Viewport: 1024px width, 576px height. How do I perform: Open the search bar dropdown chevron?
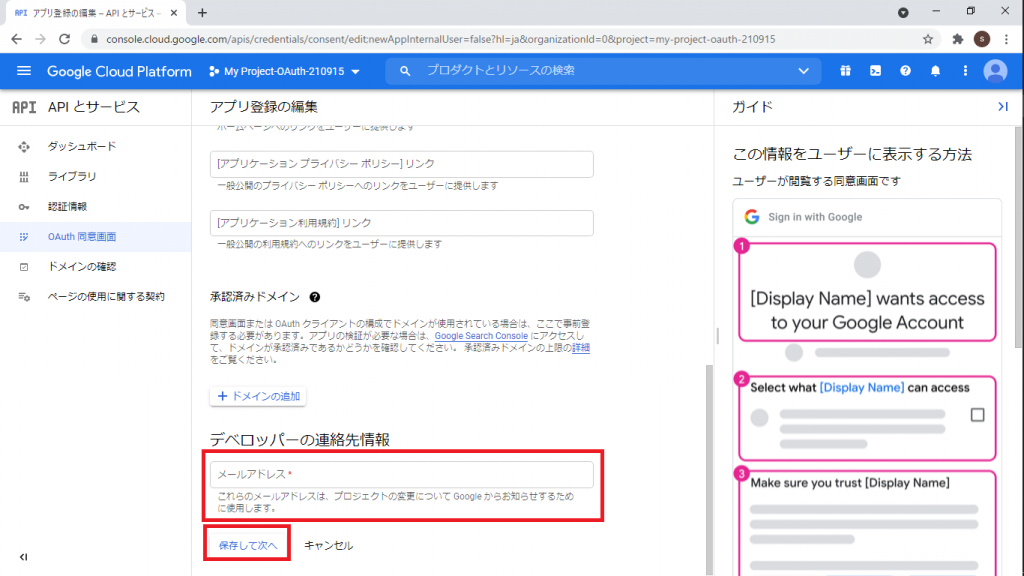click(801, 71)
